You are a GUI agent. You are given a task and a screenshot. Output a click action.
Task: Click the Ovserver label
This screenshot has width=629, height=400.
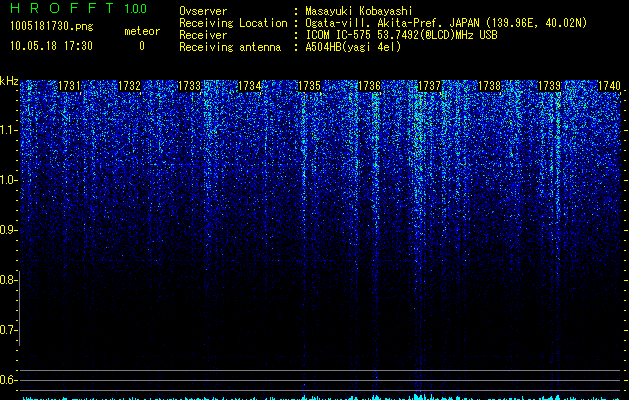pyautogui.click(x=203, y=11)
